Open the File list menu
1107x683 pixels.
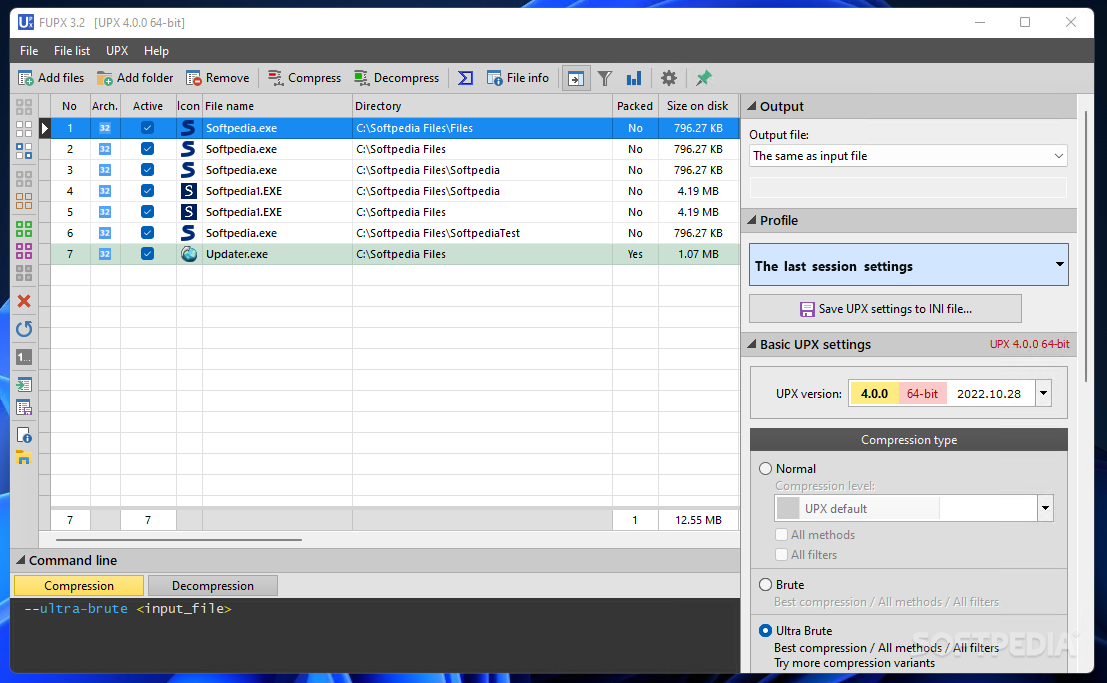[72, 51]
